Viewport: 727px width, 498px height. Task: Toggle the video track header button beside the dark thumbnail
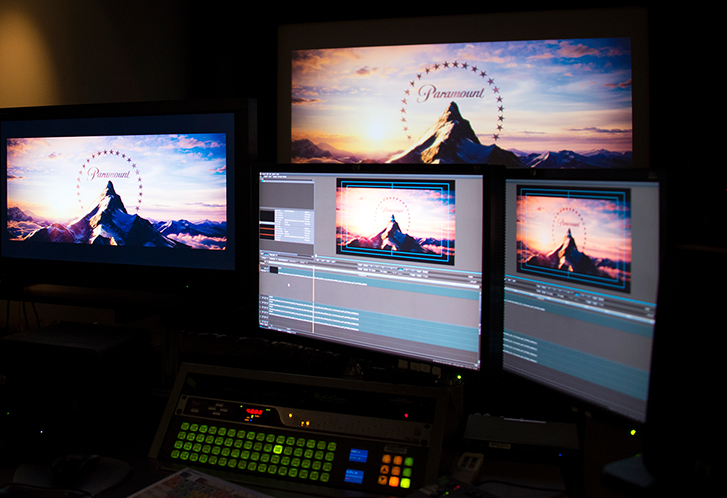coord(264,269)
